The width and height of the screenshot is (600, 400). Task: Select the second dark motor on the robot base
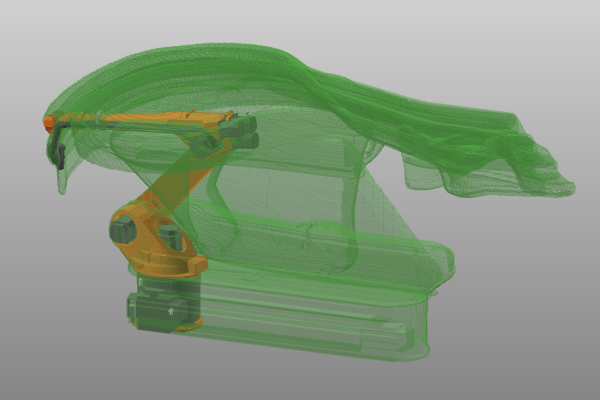click(170, 238)
